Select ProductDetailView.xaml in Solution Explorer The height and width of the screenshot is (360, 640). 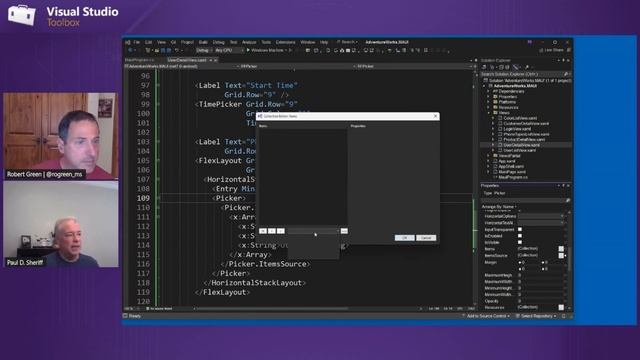point(524,139)
